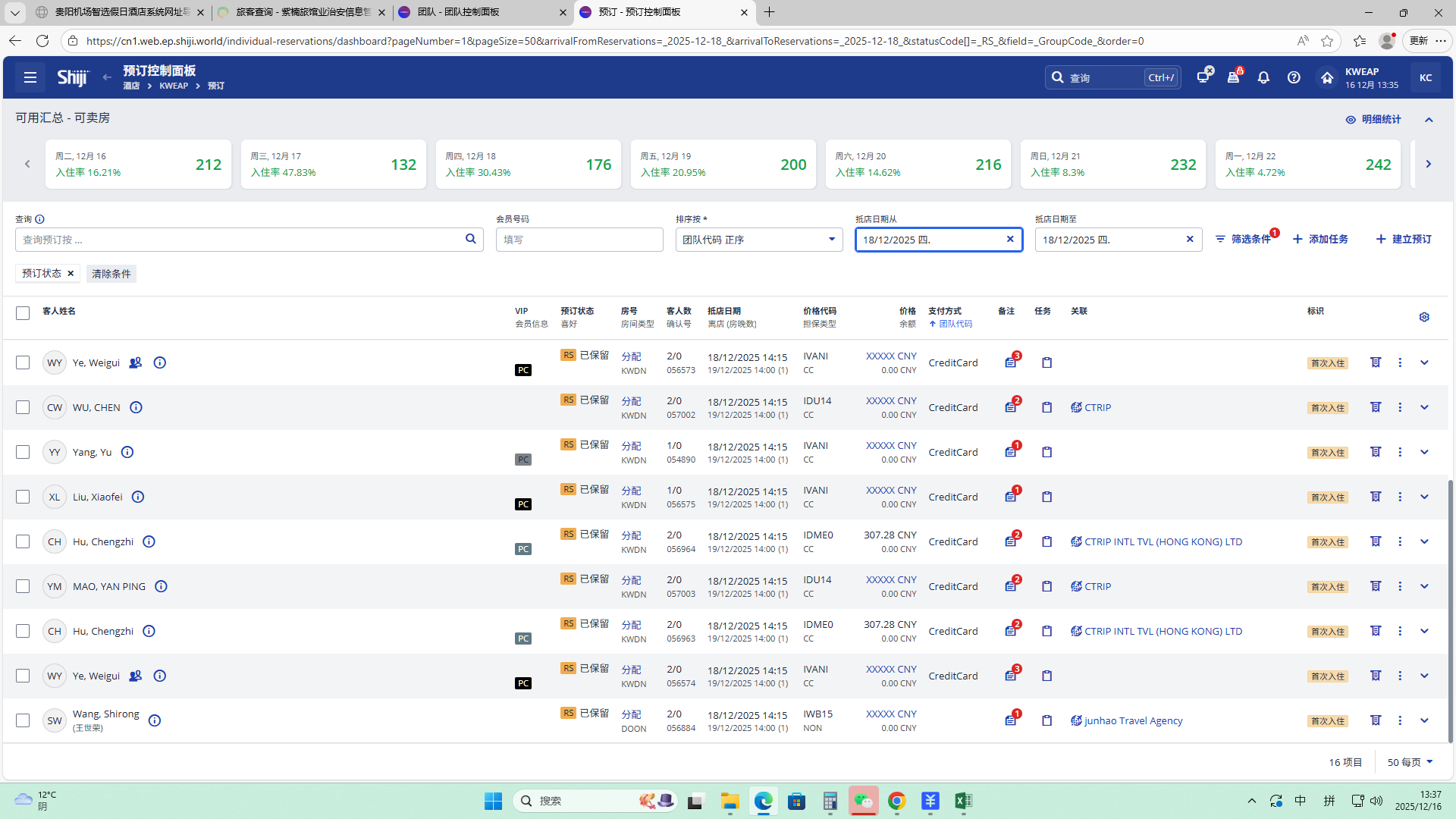Screen dimensions: 1456x819
Task: Open the 排序按 sort dropdown
Action: pyautogui.click(x=758, y=240)
